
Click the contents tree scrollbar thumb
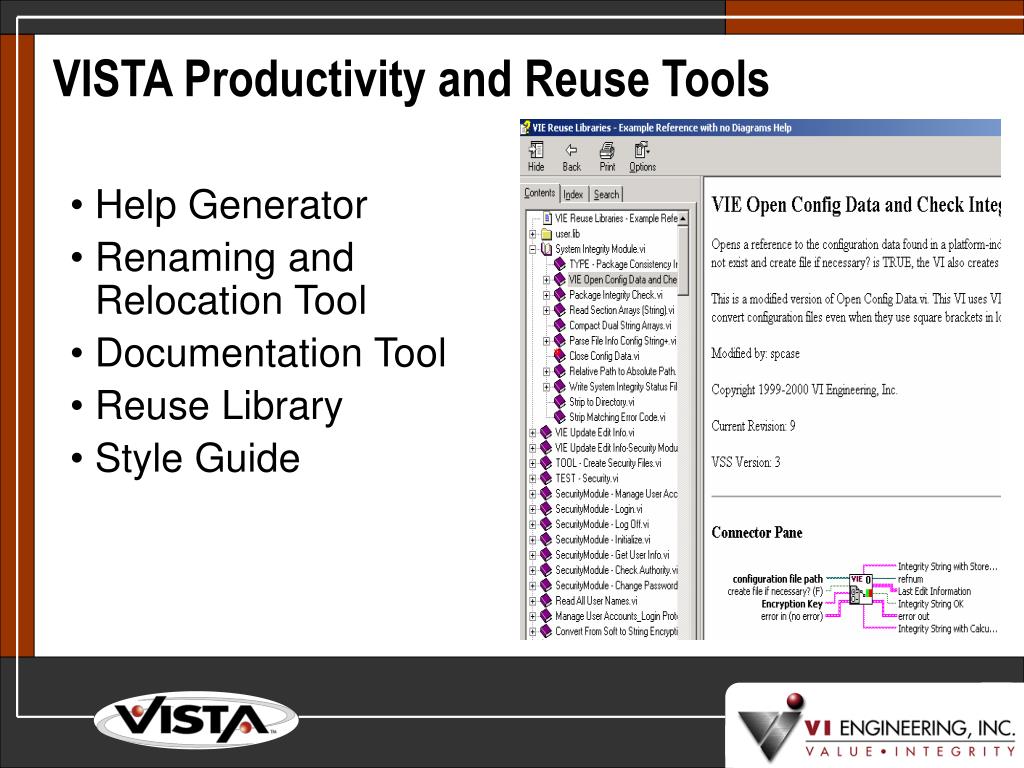[x=683, y=259]
